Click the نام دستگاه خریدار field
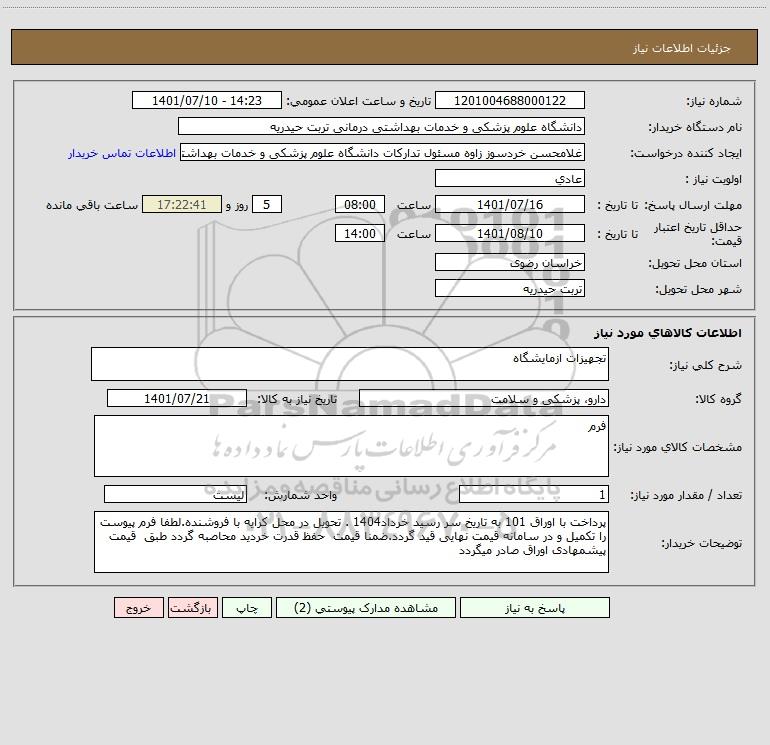The width and height of the screenshot is (770, 745). (381, 126)
